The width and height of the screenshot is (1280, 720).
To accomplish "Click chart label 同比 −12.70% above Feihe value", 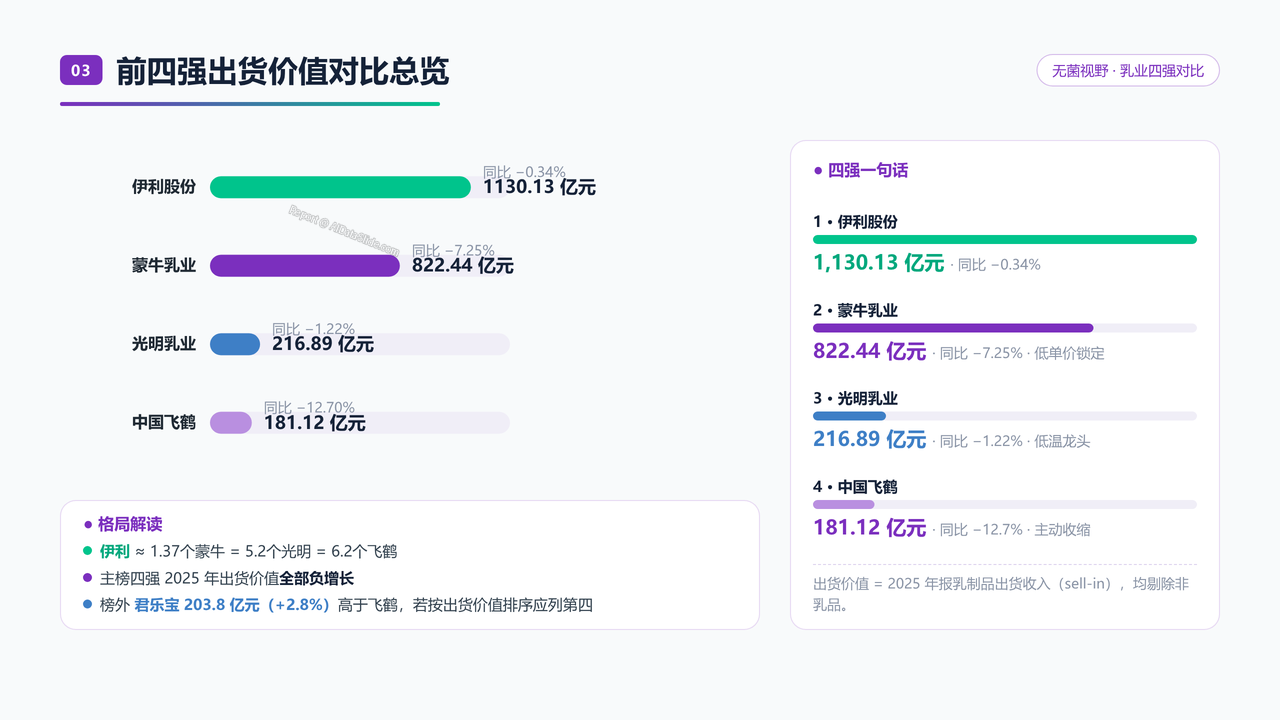I will (309, 407).
